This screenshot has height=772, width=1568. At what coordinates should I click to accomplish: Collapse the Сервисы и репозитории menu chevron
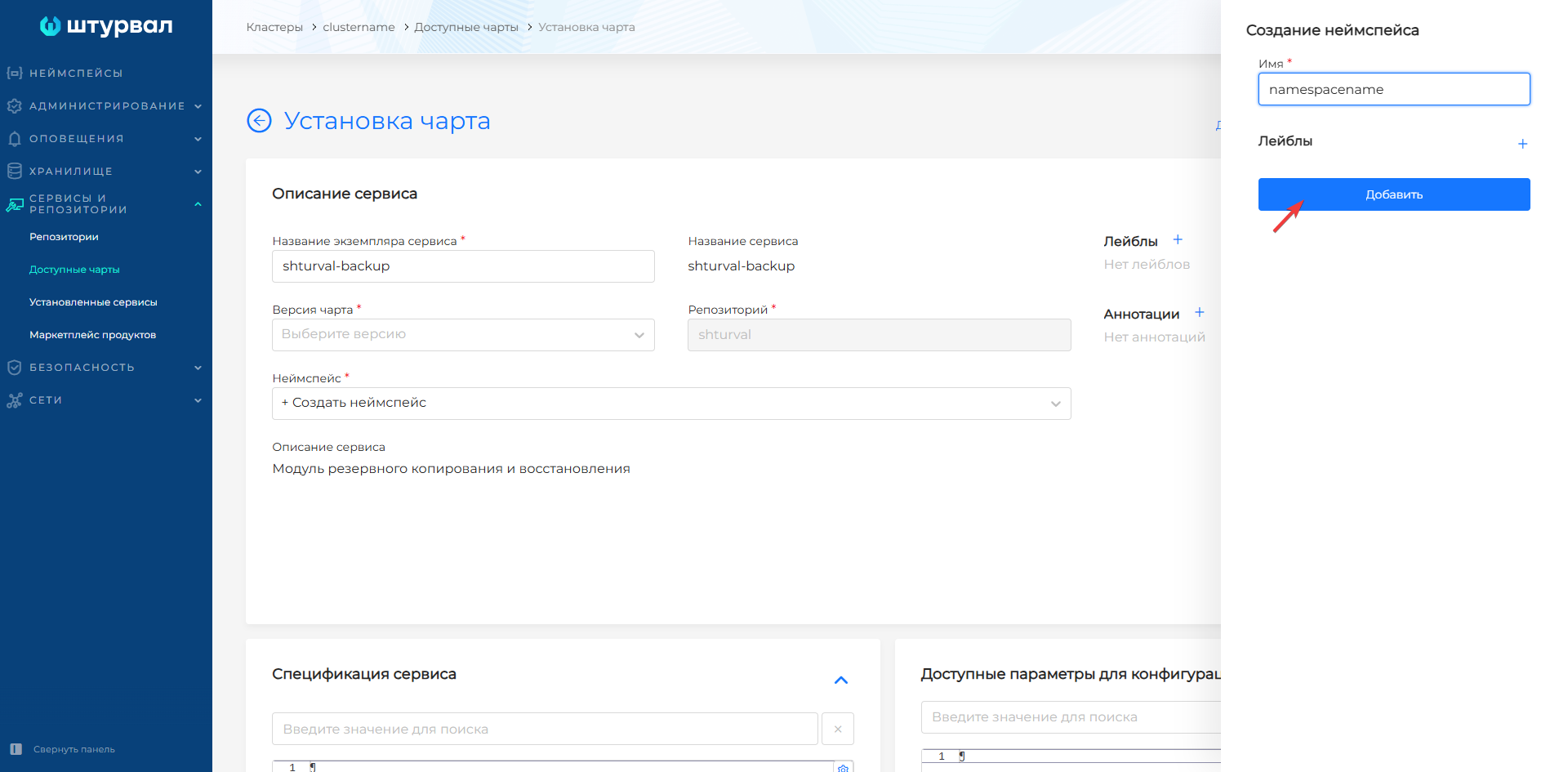tap(198, 203)
